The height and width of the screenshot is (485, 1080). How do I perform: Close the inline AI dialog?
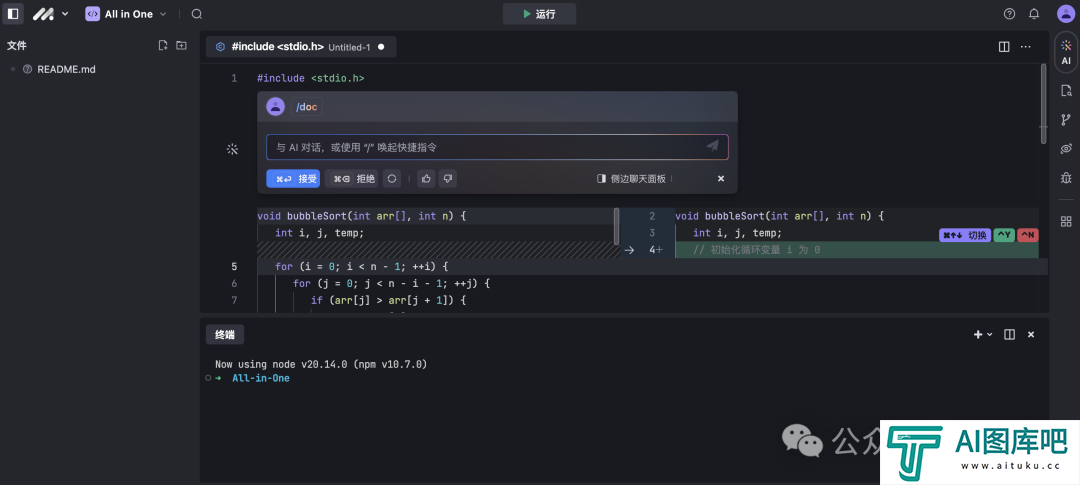click(721, 178)
